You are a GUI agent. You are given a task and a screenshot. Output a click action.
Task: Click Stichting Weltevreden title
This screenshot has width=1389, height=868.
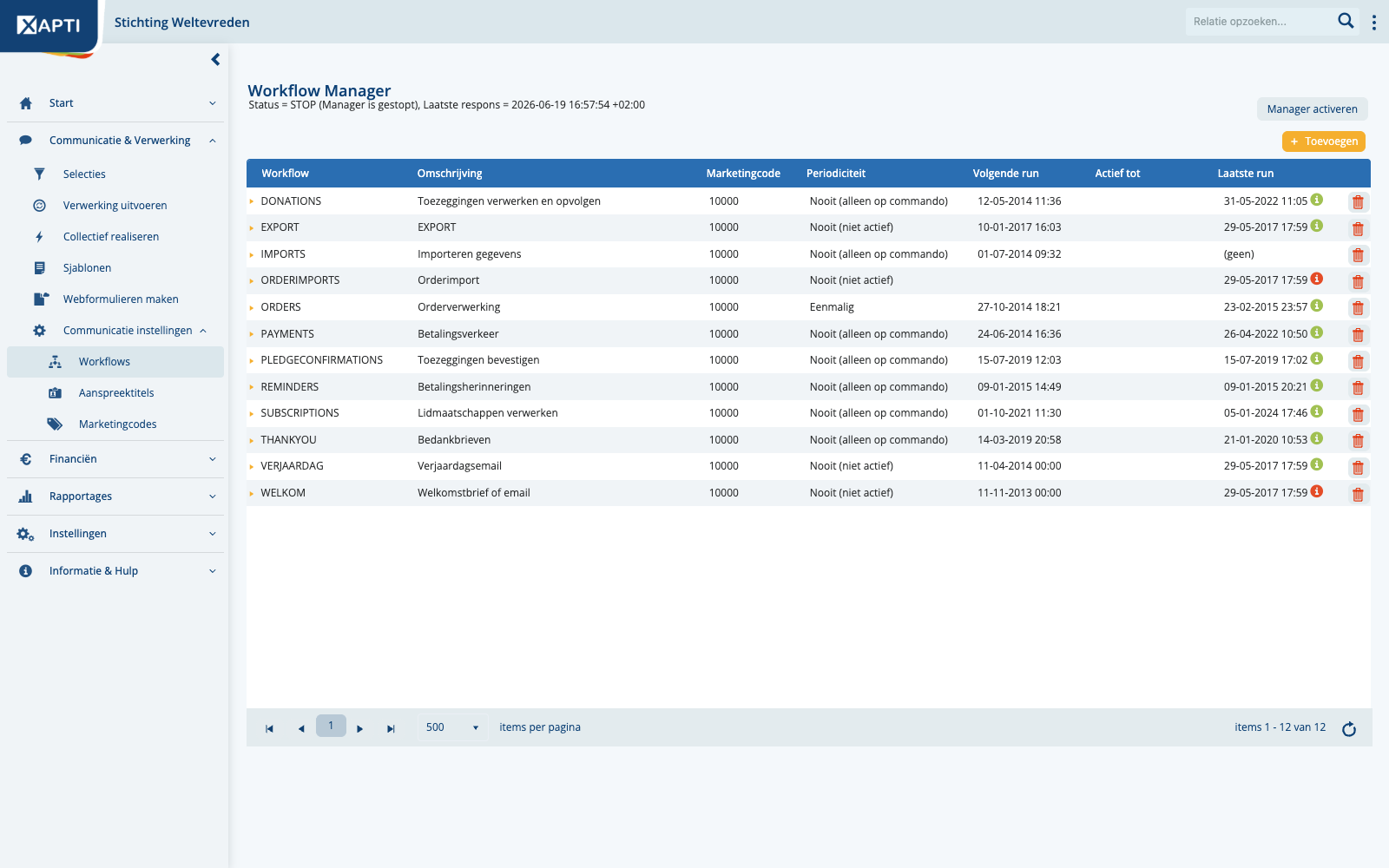point(182,23)
